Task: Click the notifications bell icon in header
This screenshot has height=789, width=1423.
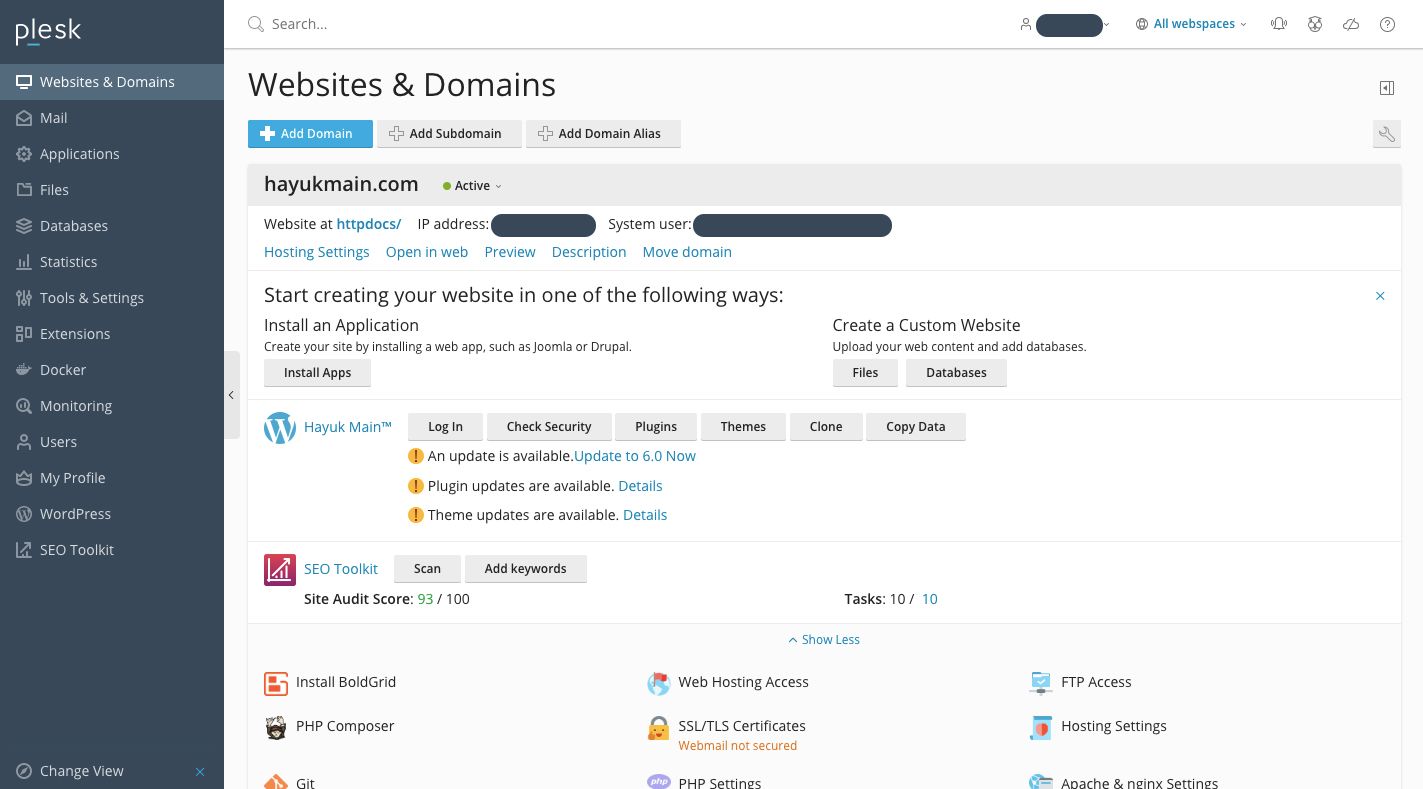Action: click(1278, 24)
